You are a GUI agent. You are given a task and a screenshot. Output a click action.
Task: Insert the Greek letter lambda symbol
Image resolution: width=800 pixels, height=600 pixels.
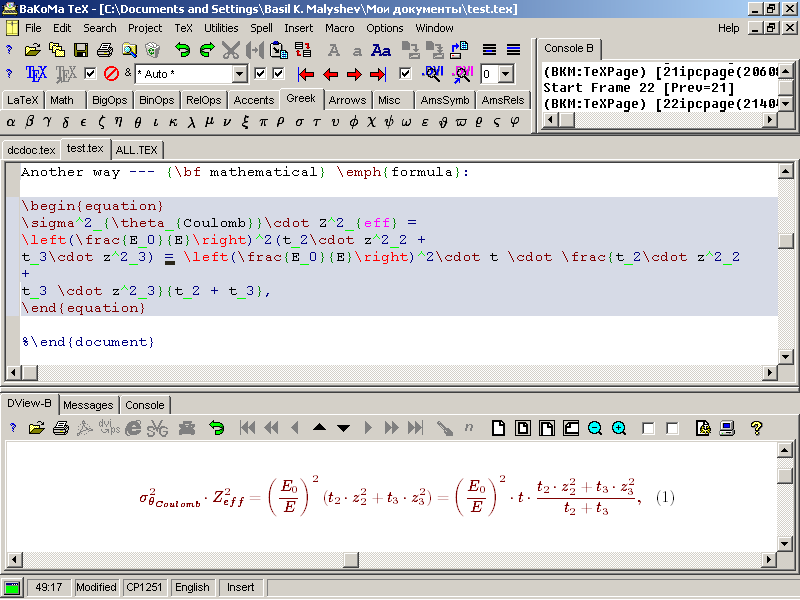tap(191, 122)
